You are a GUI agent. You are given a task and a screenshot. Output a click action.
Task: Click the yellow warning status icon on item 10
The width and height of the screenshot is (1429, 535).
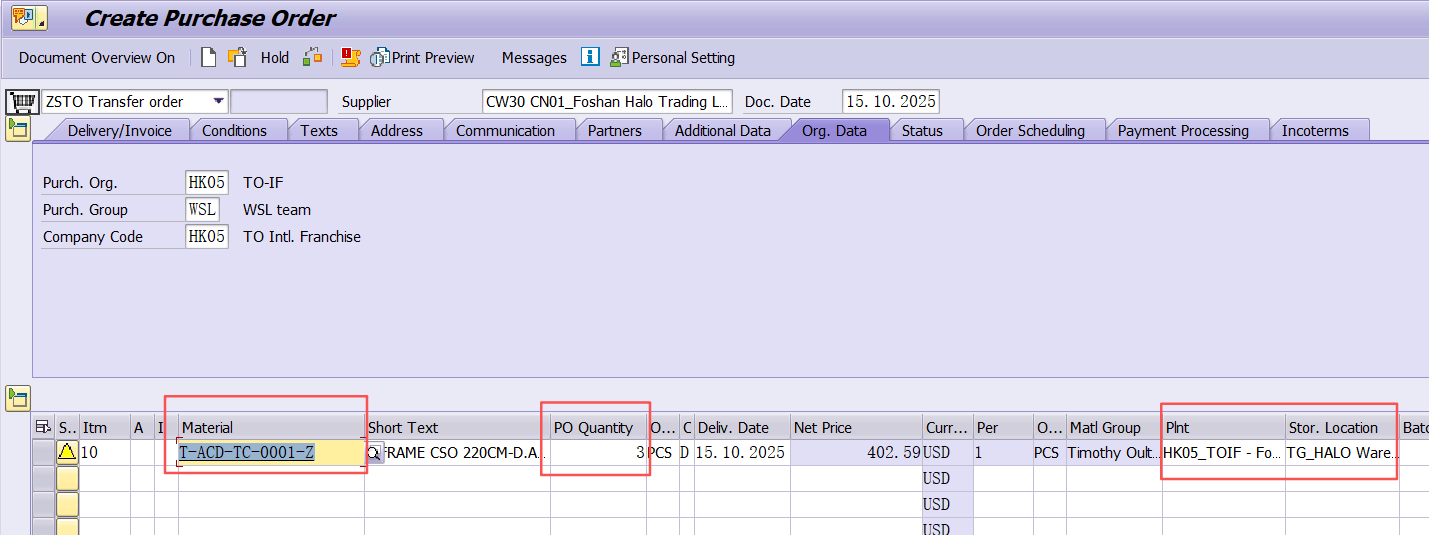pos(67,453)
